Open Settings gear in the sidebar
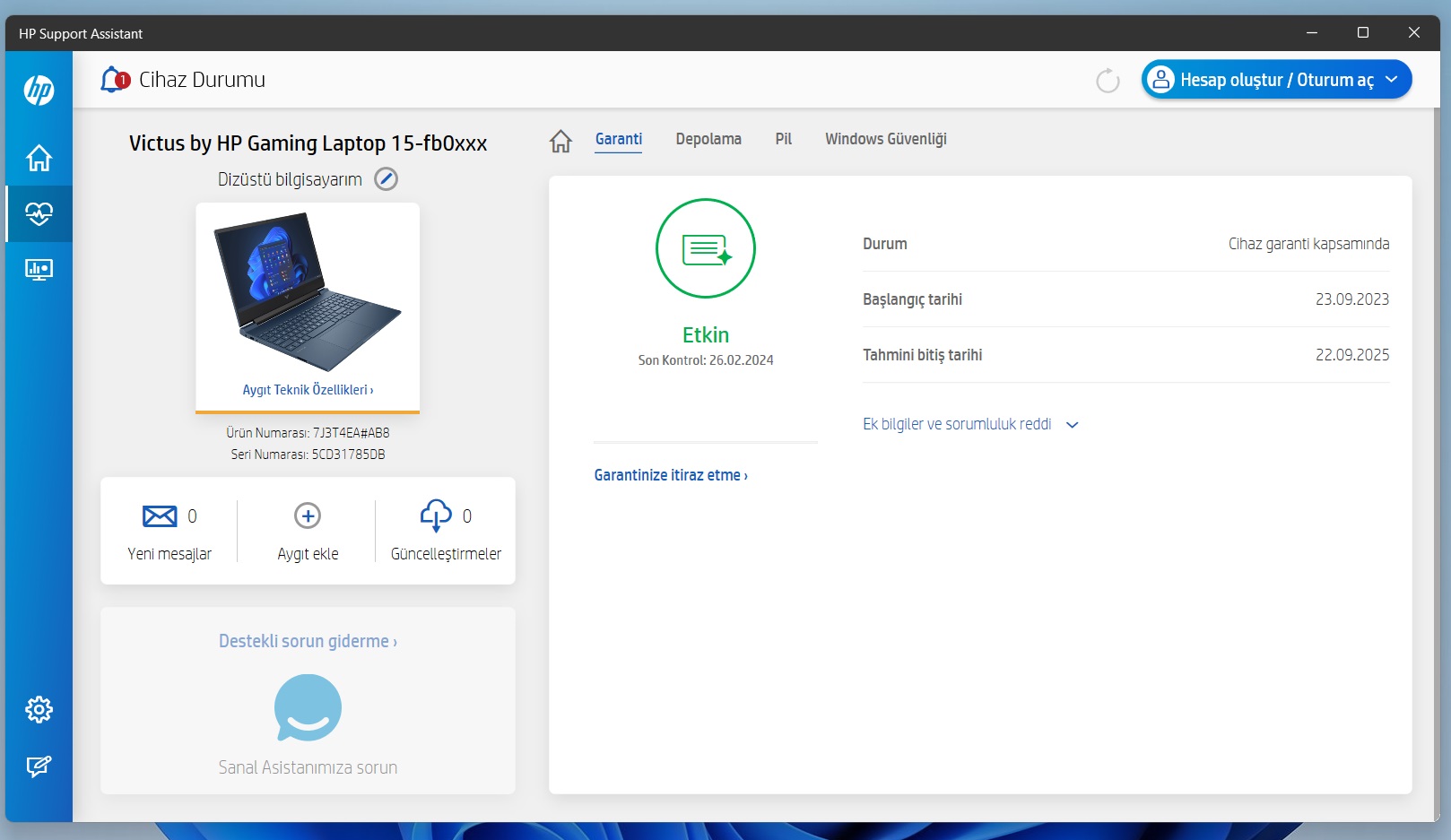Image resolution: width=1451 pixels, height=840 pixels. coord(39,710)
